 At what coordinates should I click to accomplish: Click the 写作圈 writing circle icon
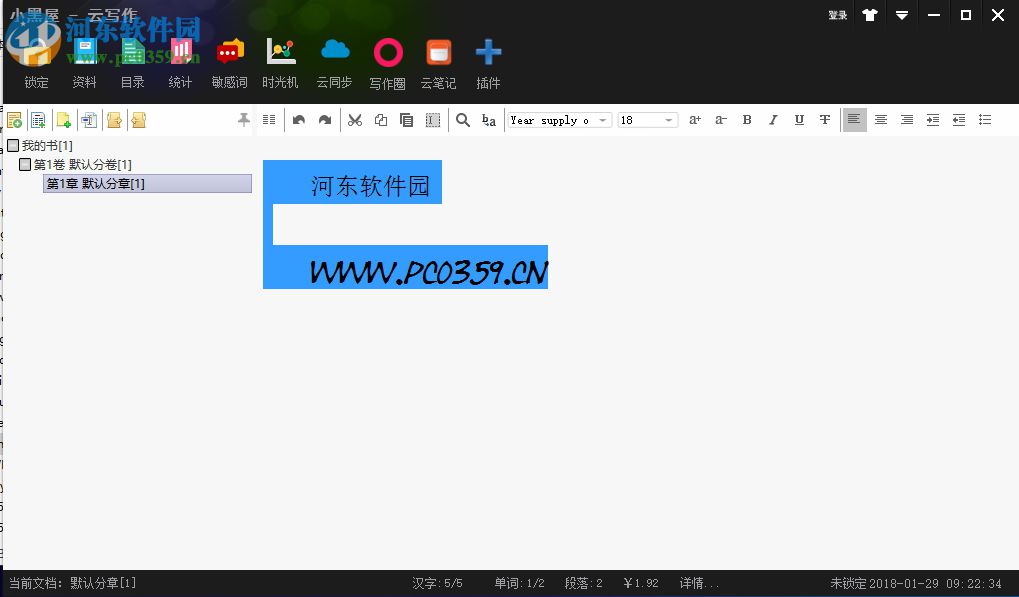point(387,60)
